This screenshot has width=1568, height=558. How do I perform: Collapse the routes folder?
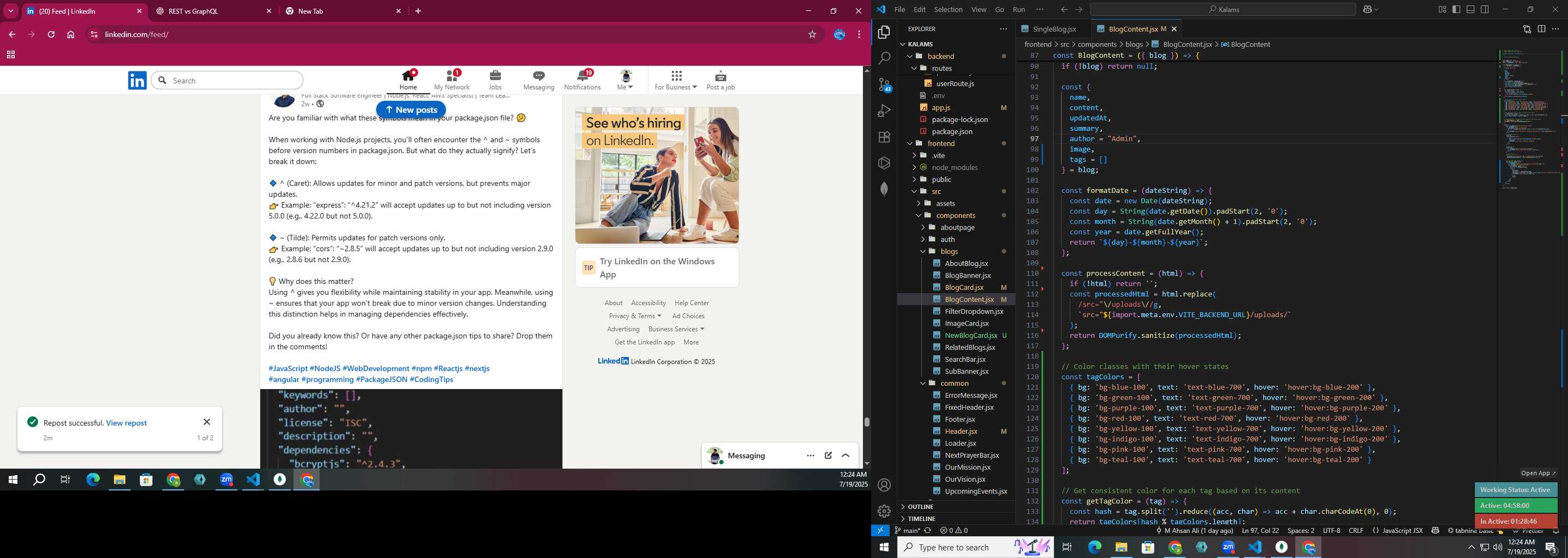coord(914,68)
